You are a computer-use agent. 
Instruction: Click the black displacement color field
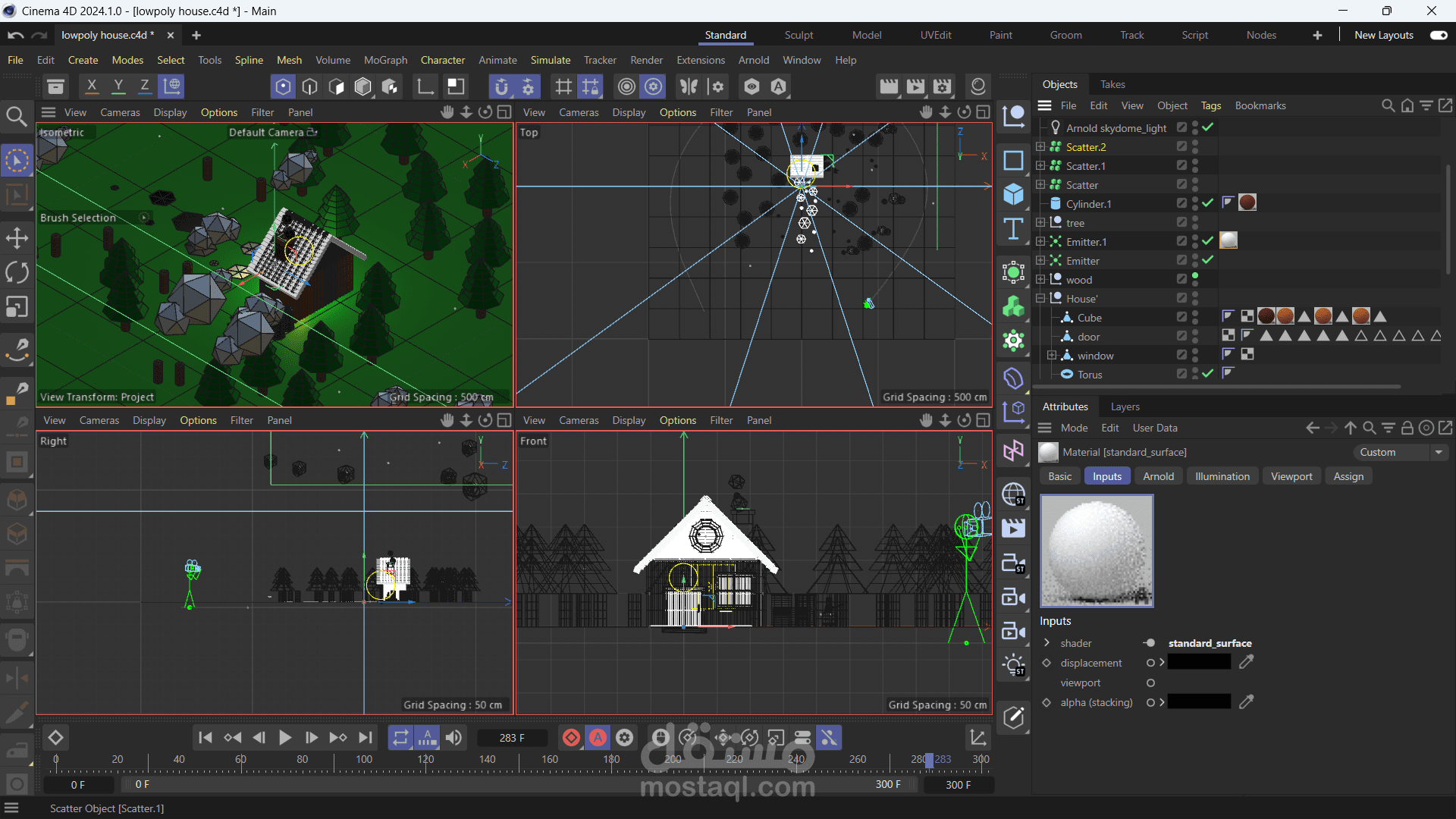click(1199, 663)
